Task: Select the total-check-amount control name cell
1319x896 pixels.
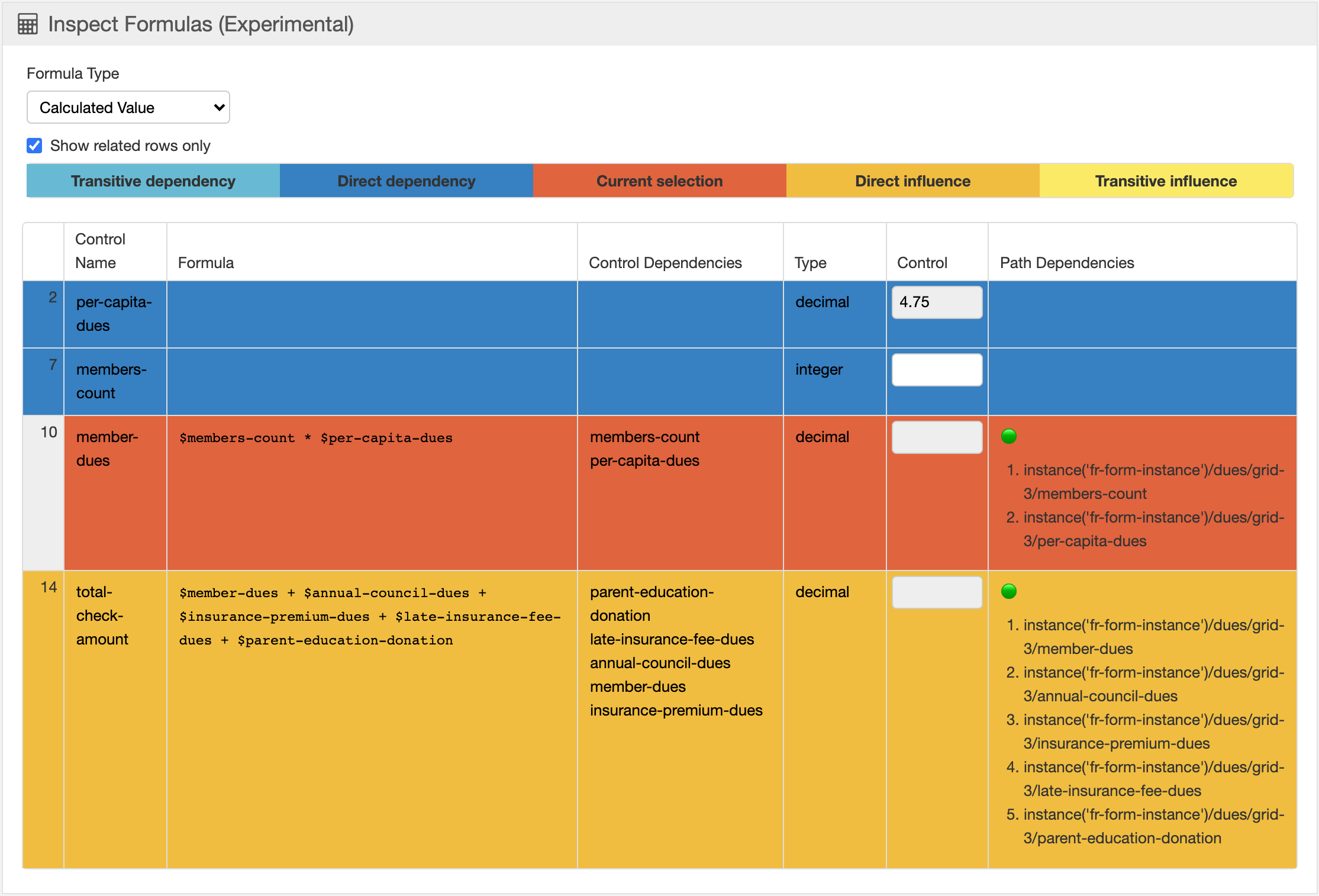Action: 115,720
